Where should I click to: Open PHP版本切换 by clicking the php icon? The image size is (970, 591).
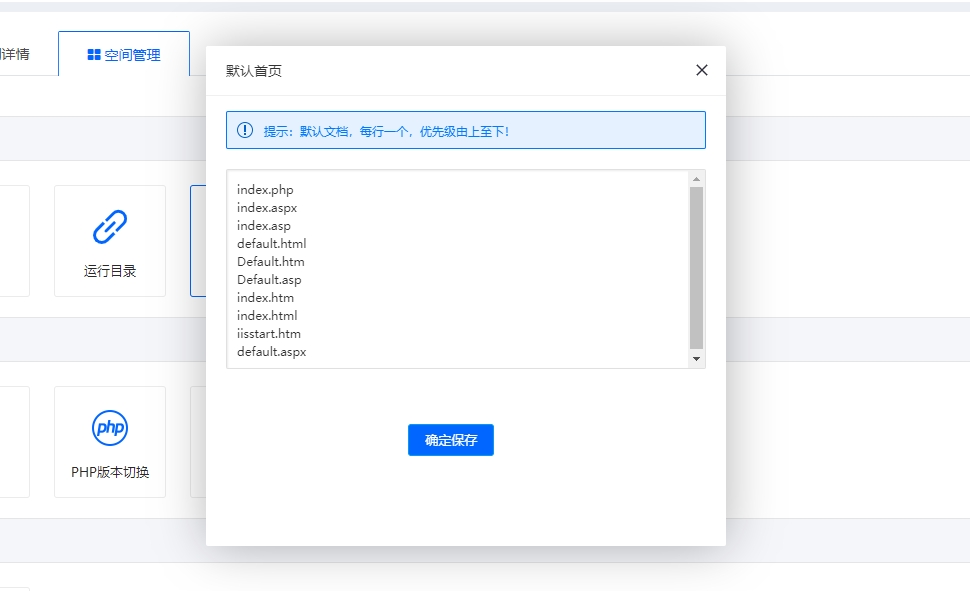point(110,427)
